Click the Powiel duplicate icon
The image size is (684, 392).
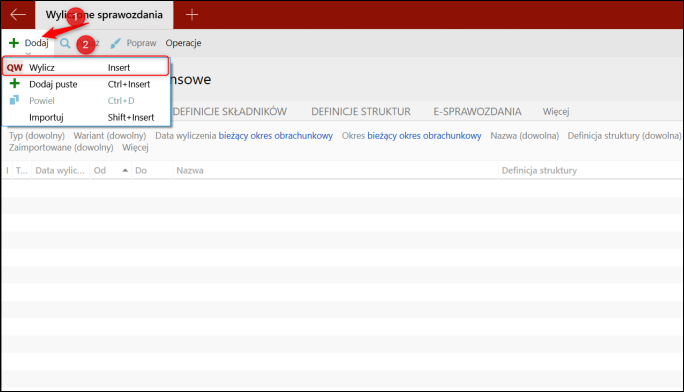[x=14, y=100]
